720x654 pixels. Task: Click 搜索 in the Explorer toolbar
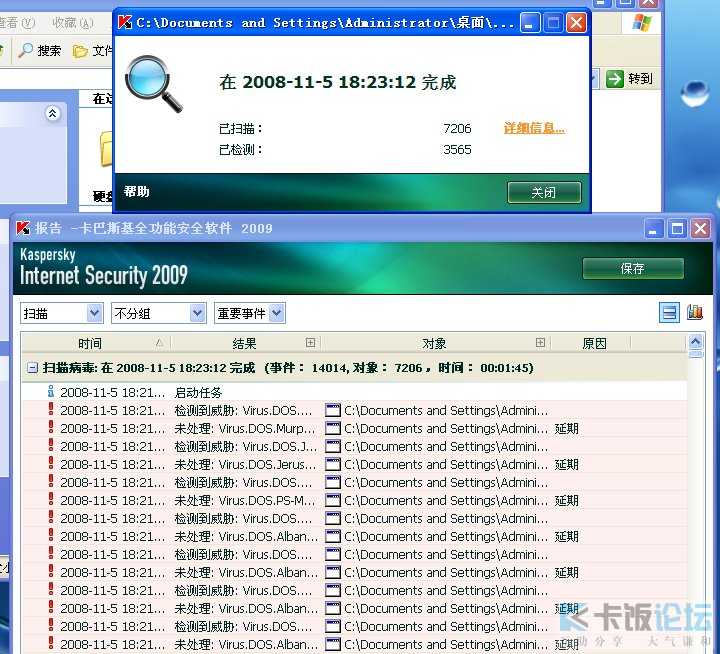[x=39, y=51]
